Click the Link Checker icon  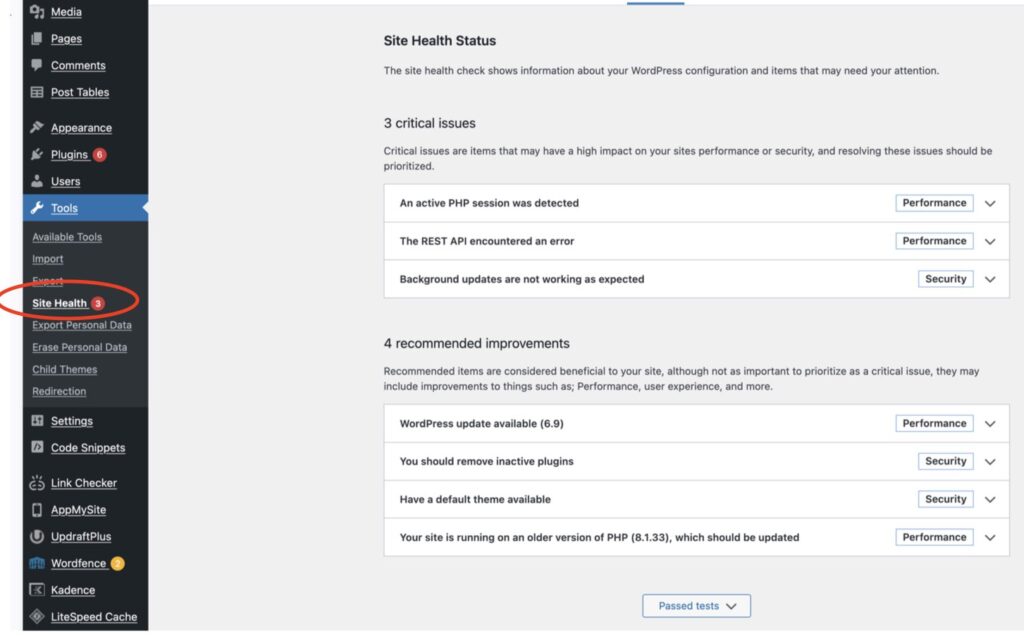pos(37,483)
